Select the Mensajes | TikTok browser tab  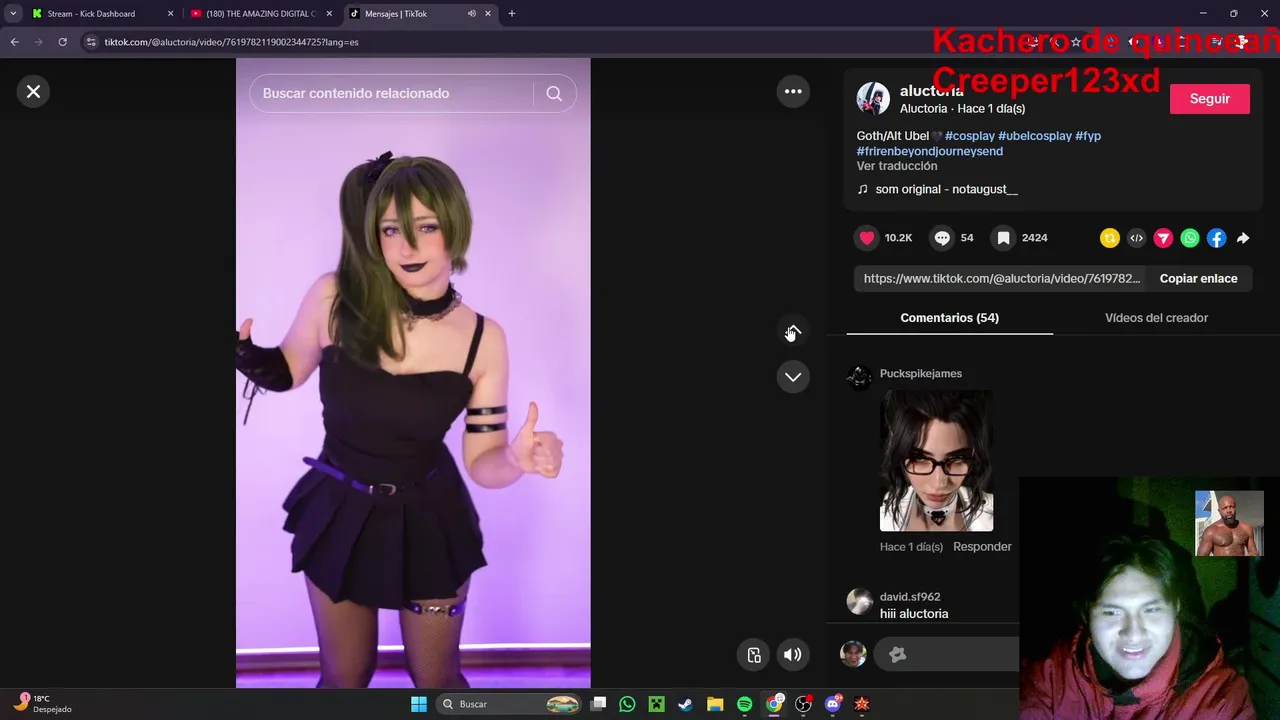pyautogui.click(x=395, y=14)
